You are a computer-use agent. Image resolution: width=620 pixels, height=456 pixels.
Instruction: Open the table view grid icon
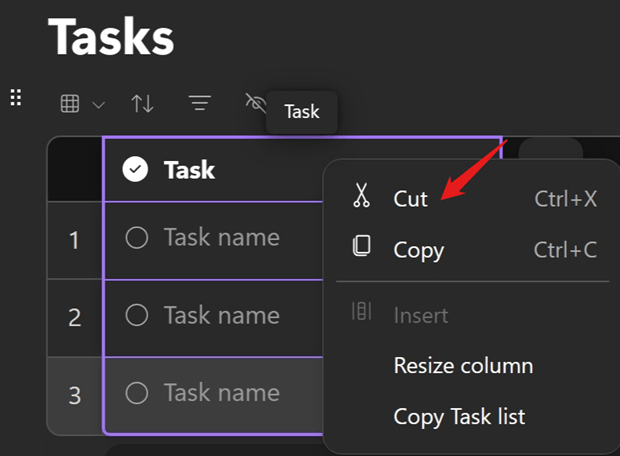(70, 104)
